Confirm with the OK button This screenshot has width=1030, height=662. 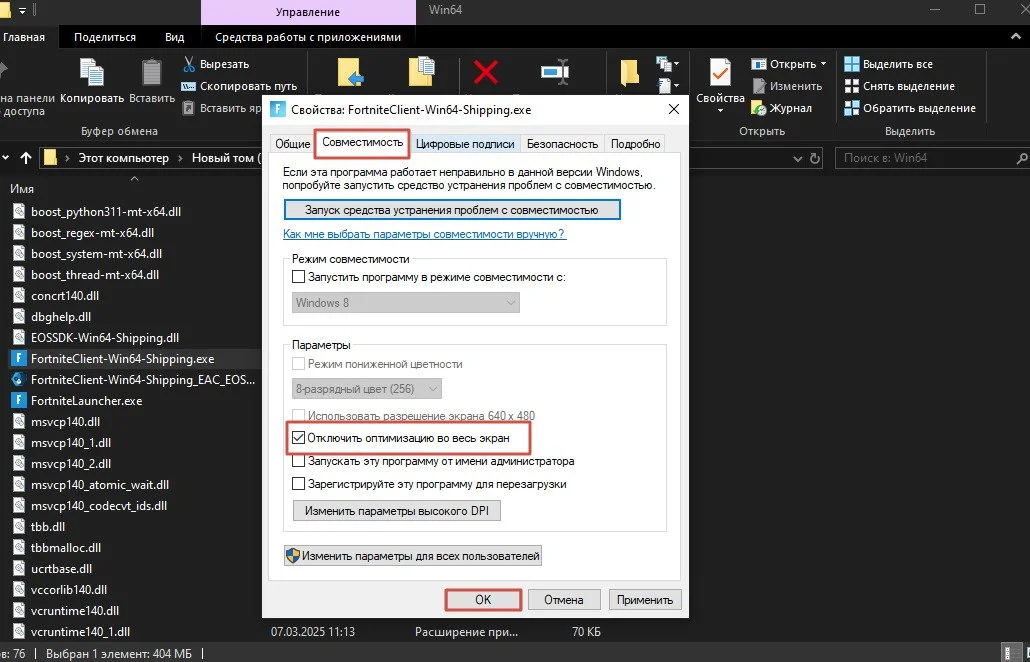coord(483,600)
